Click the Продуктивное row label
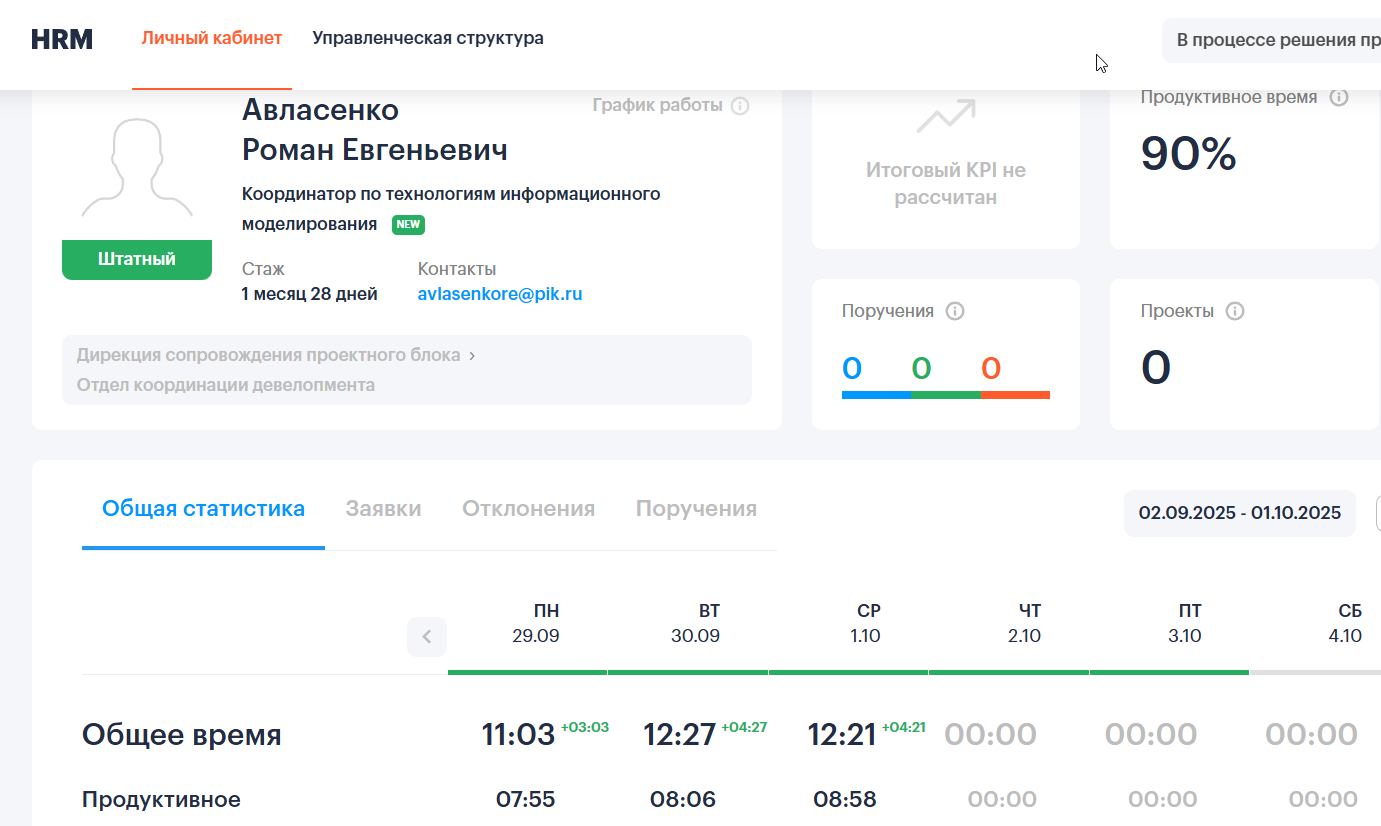This screenshot has height=826, width=1381. point(161,800)
